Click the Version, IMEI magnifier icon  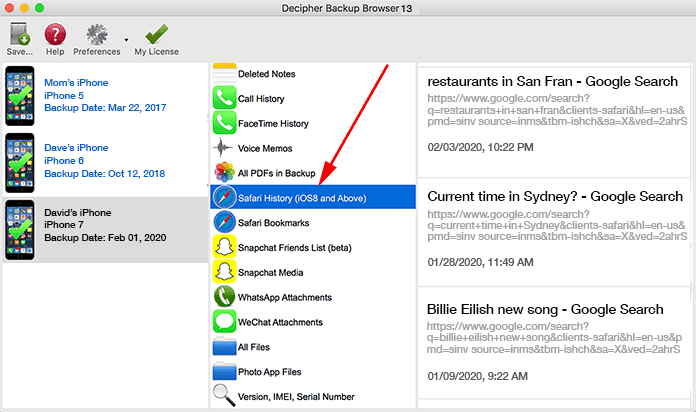point(224,396)
